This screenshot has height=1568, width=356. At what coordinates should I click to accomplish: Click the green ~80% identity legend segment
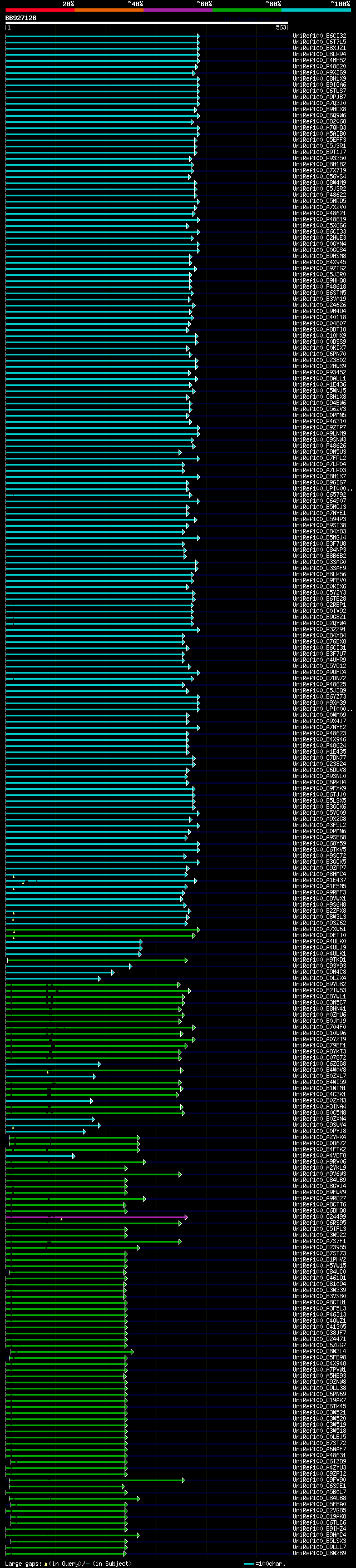coord(247,10)
